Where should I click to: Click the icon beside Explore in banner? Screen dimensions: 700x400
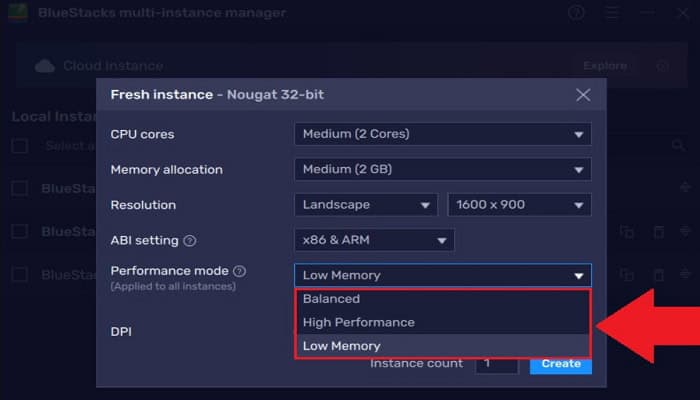(662, 66)
